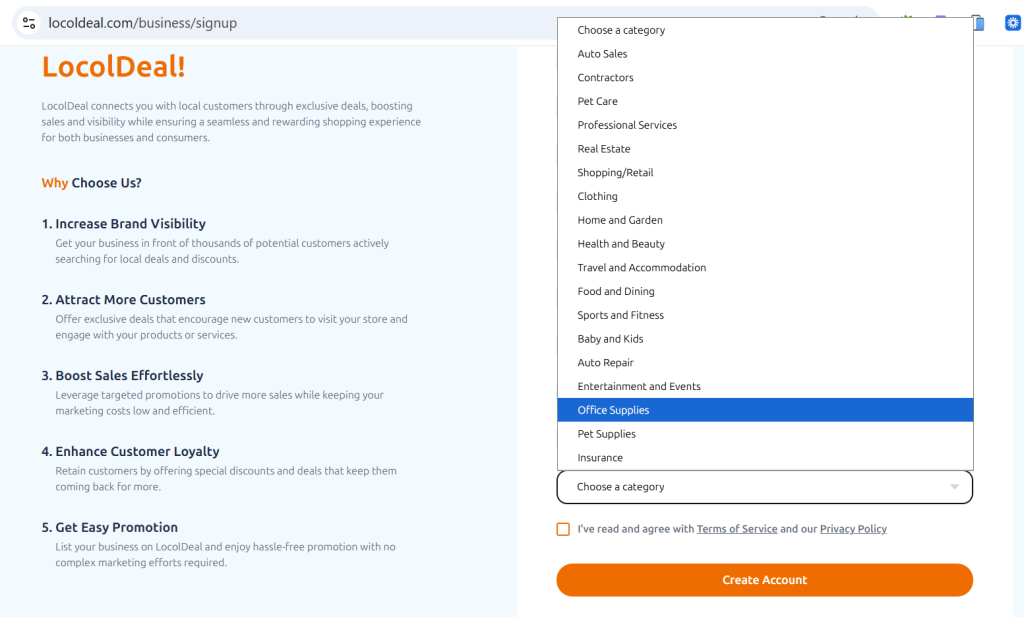Screen dimensions: 1024x617
Task: Choose the Contractors category option
Action: point(605,78)
